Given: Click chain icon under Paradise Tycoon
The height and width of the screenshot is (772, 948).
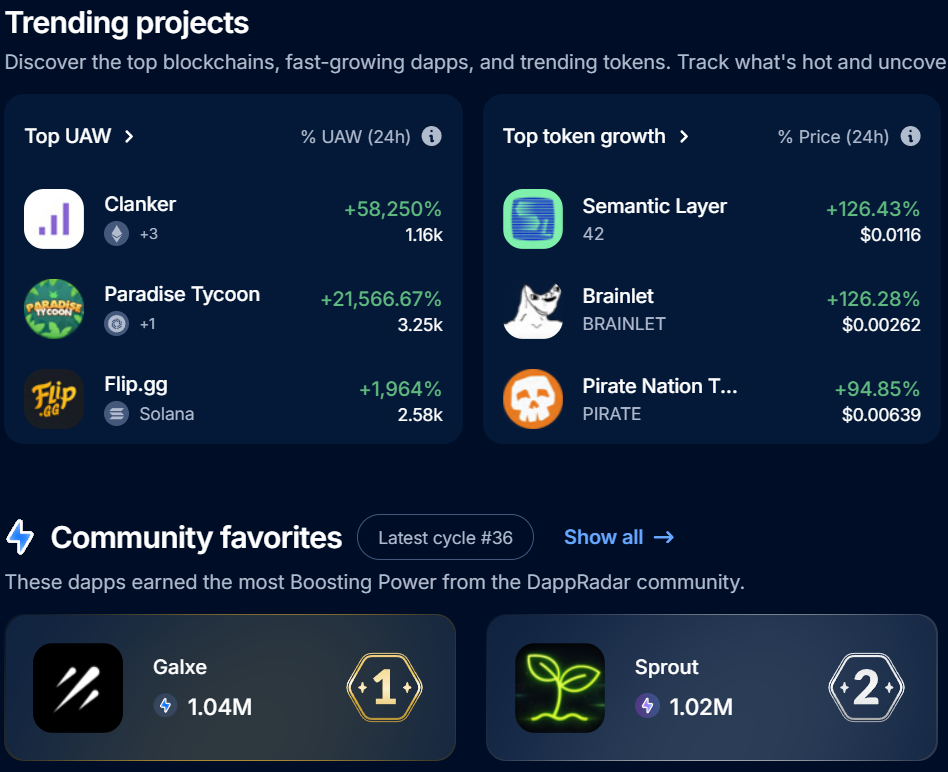Looking at the screenshot, I should coord(117,323).
